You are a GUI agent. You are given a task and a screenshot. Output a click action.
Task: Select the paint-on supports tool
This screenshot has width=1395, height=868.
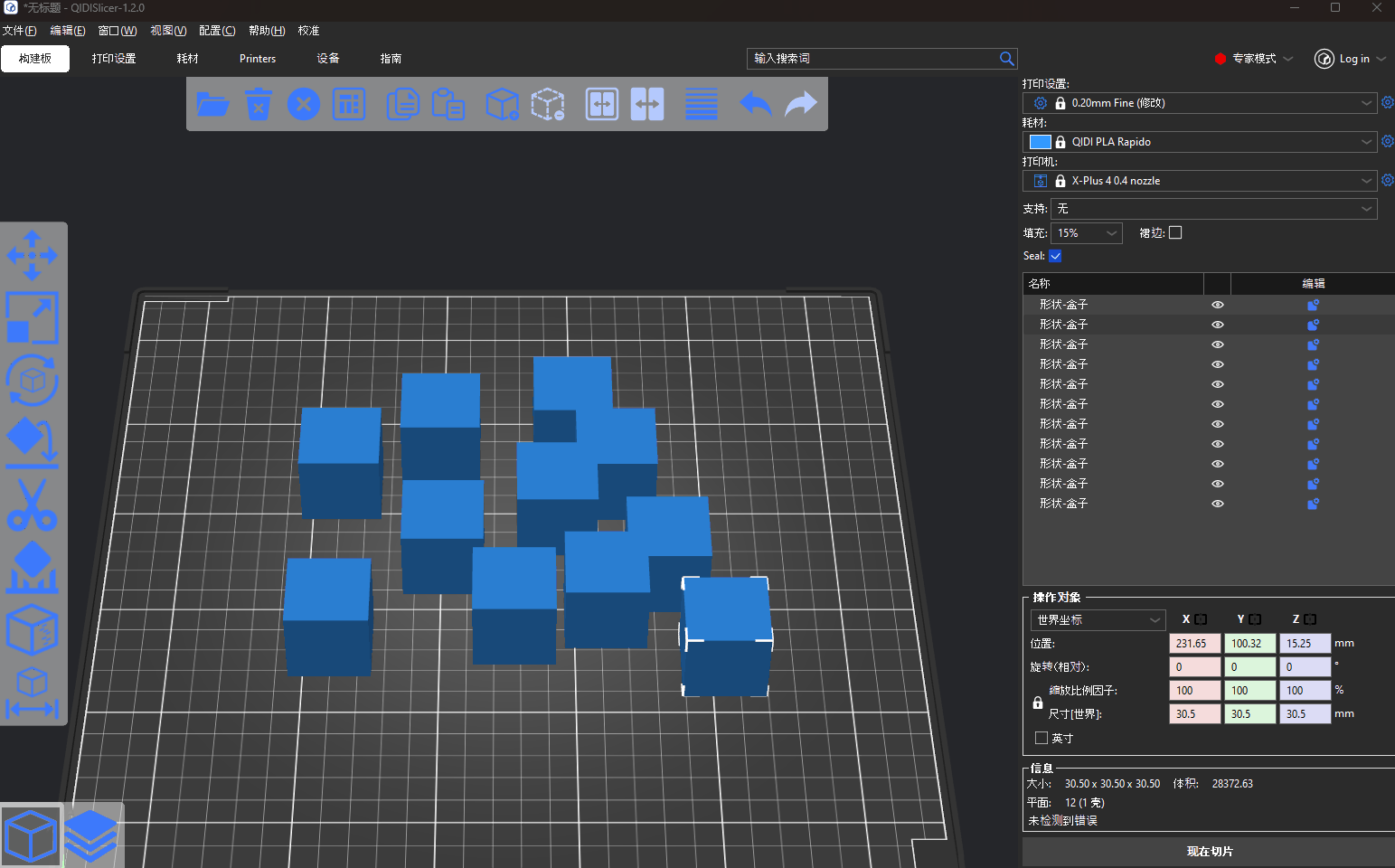coord(33,567)
